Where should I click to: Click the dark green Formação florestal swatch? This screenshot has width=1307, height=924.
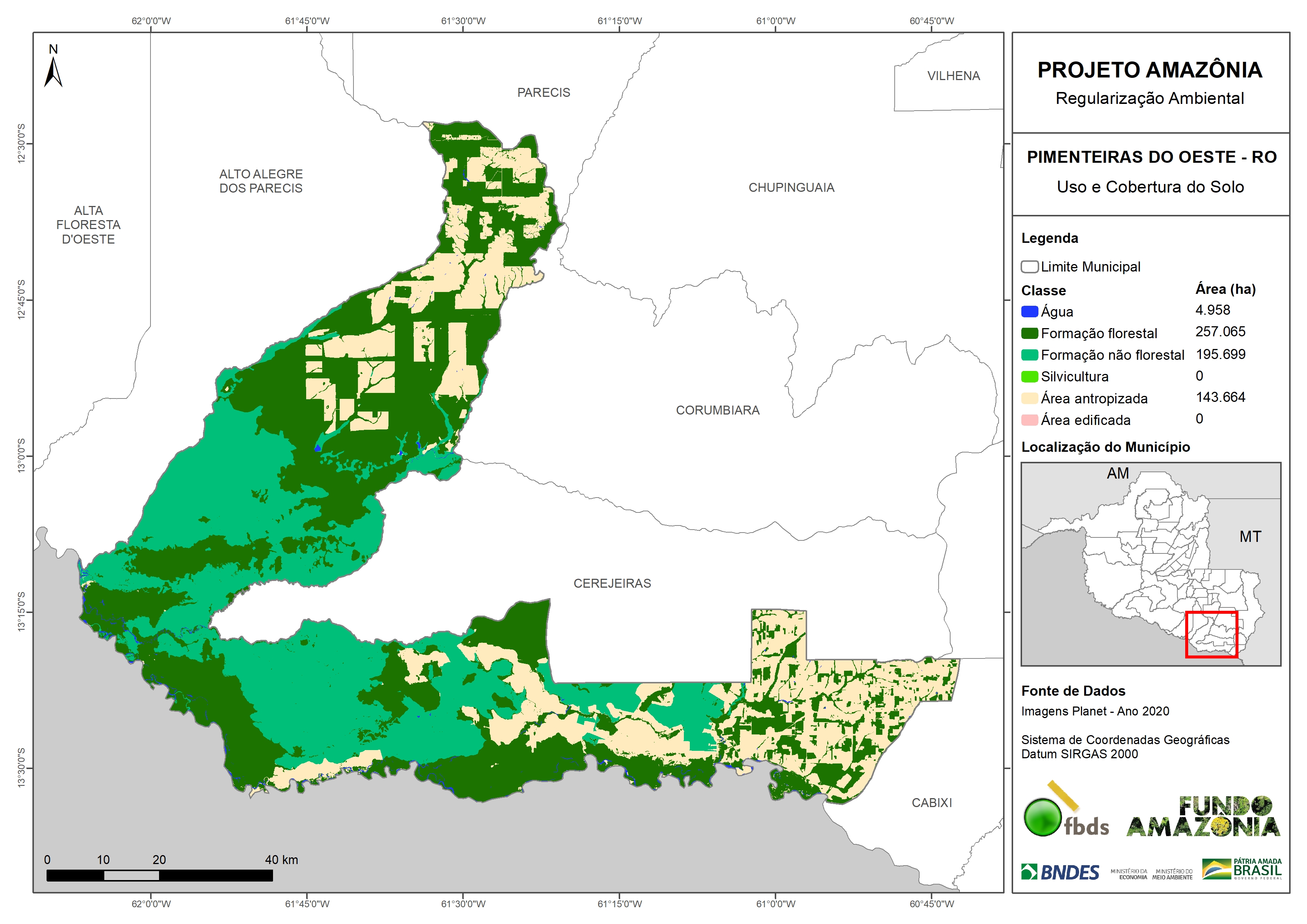point(1029,334)
